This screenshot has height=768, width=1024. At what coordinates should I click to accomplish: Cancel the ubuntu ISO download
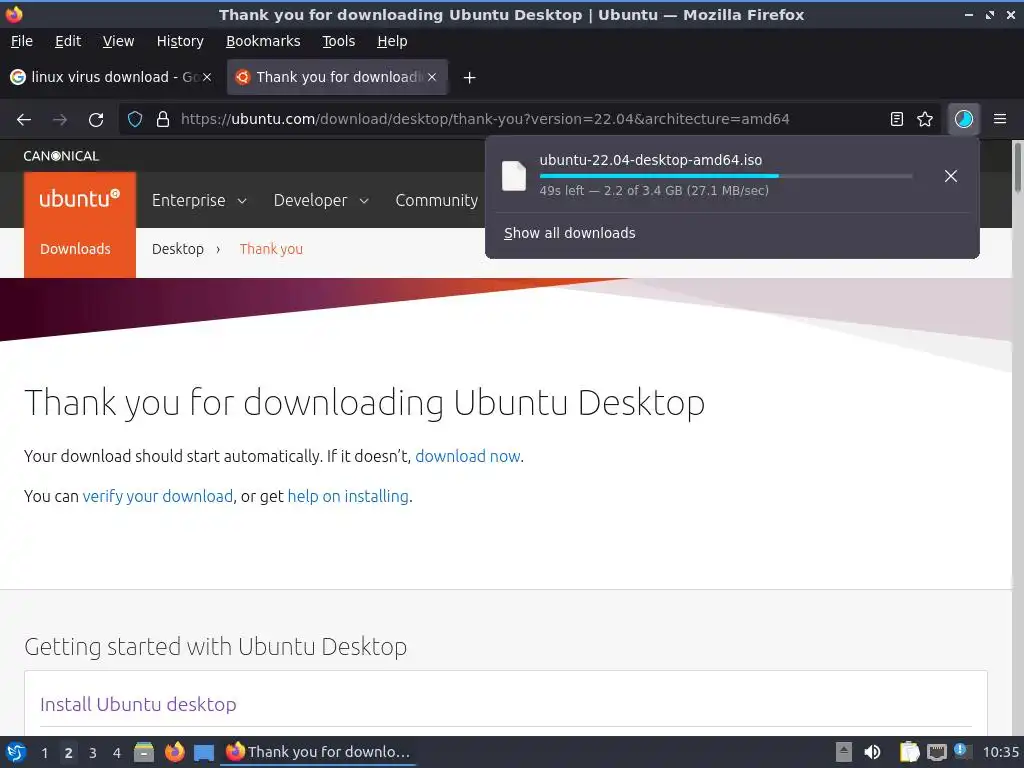[951, 176]
